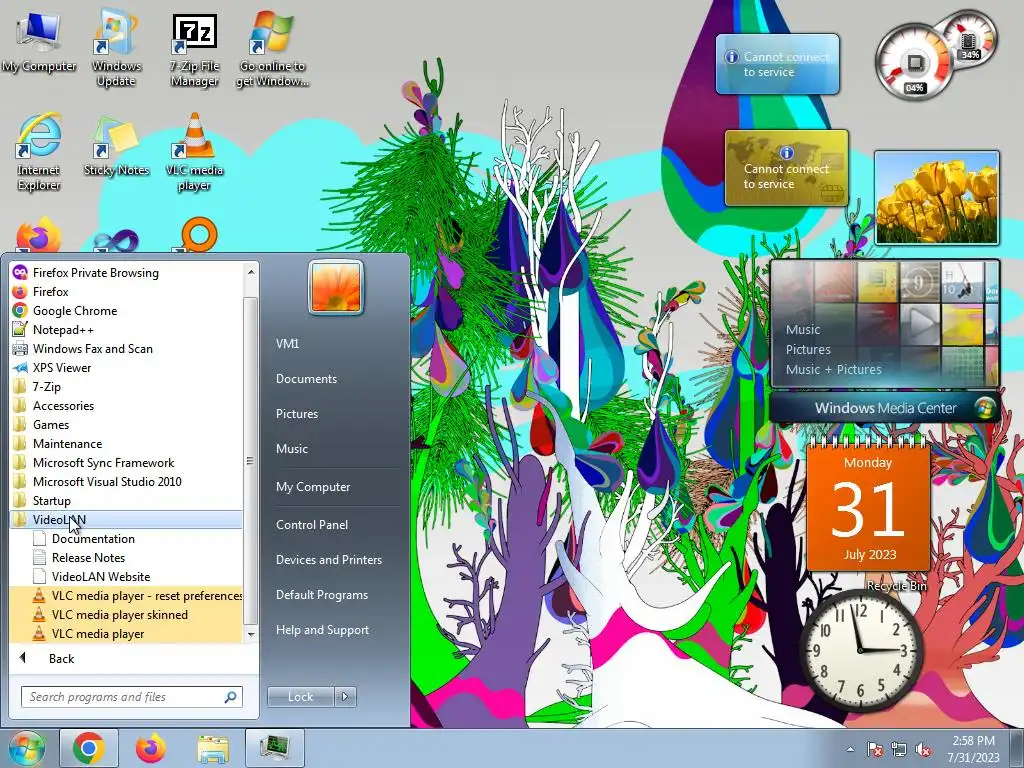Expand Microsoft Visual Studio 2010 folder
Image resolution: width=1024 pixels, height=768 pixels.
tap(107, 481)
